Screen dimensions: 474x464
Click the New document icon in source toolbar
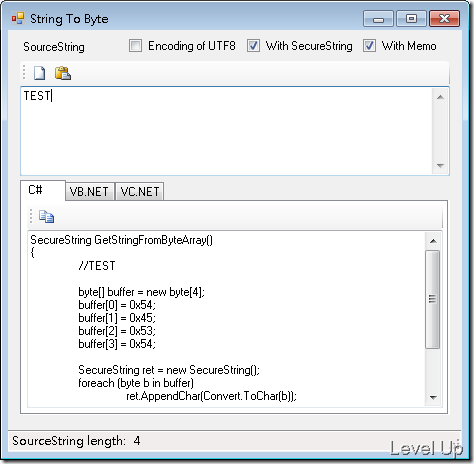tap(39, 73)
